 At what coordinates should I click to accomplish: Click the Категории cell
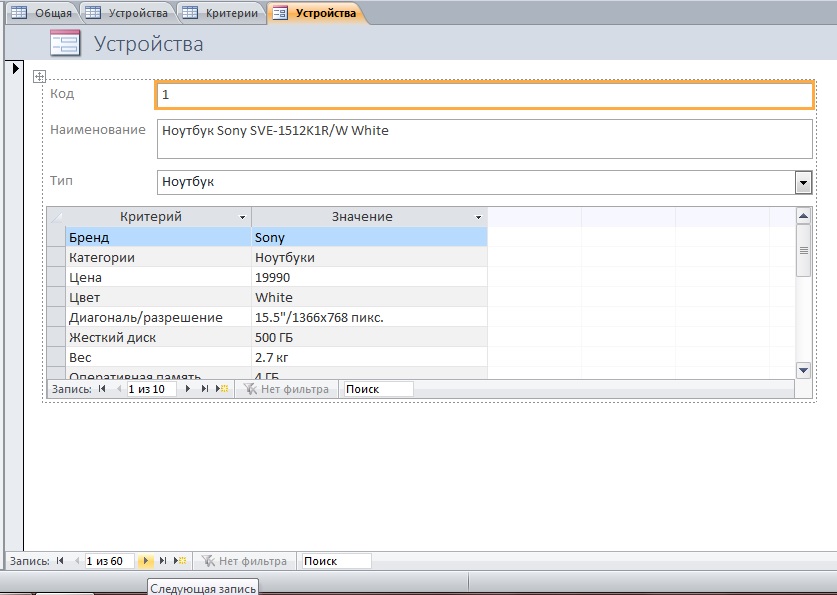pyautogui.click(x=158, y=257)
